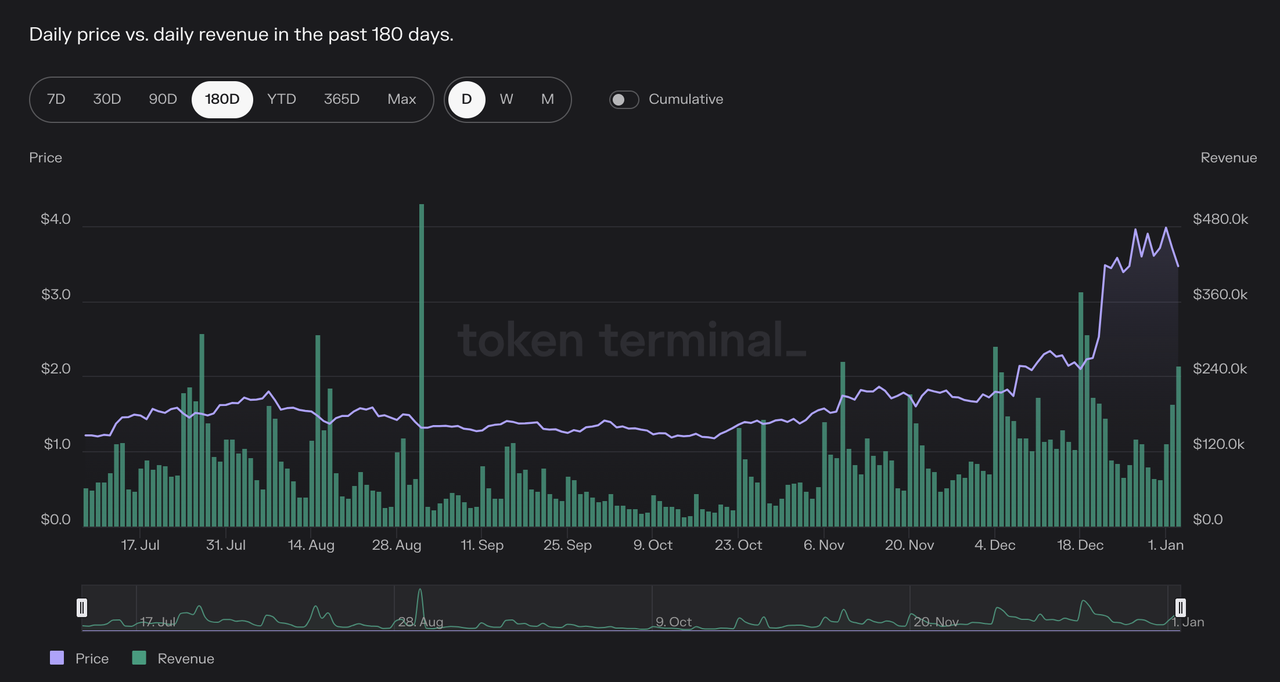Click the green Revenue legend swatch
This screenshot has width=1280, height=682.
pos(140,658)
